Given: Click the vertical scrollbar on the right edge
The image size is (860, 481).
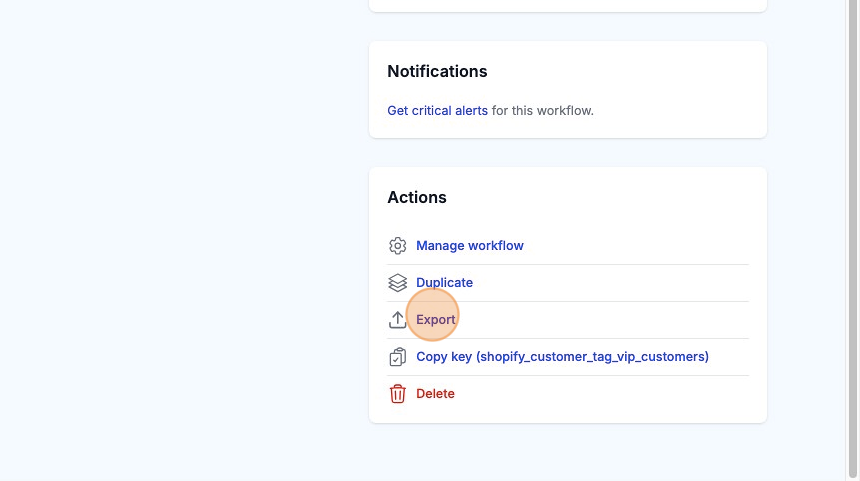Looking at the screenshot, I should pyautogui.click(x=853, y=240).
